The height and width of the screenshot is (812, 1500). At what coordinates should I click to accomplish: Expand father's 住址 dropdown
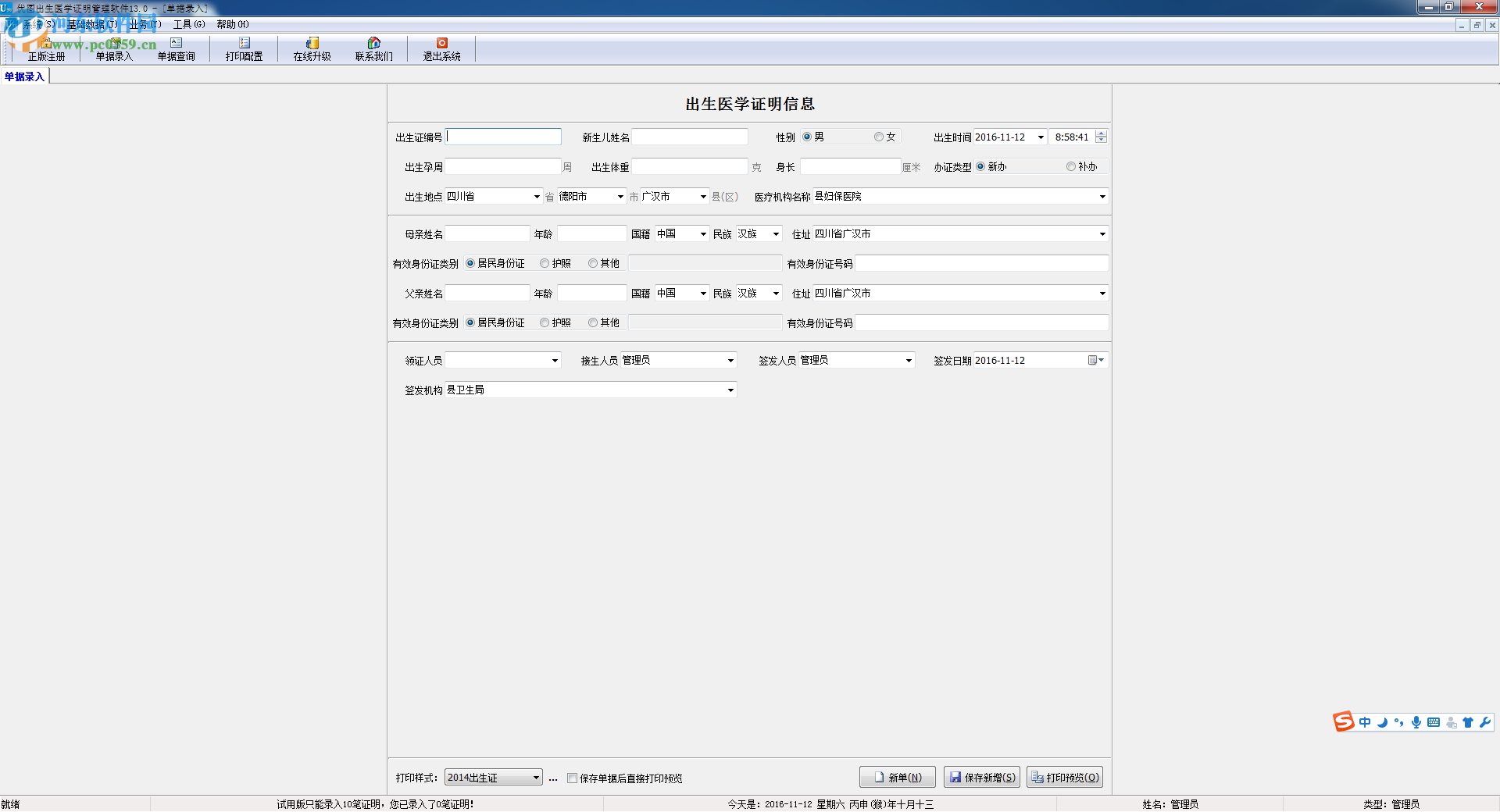coord(1102,294)
